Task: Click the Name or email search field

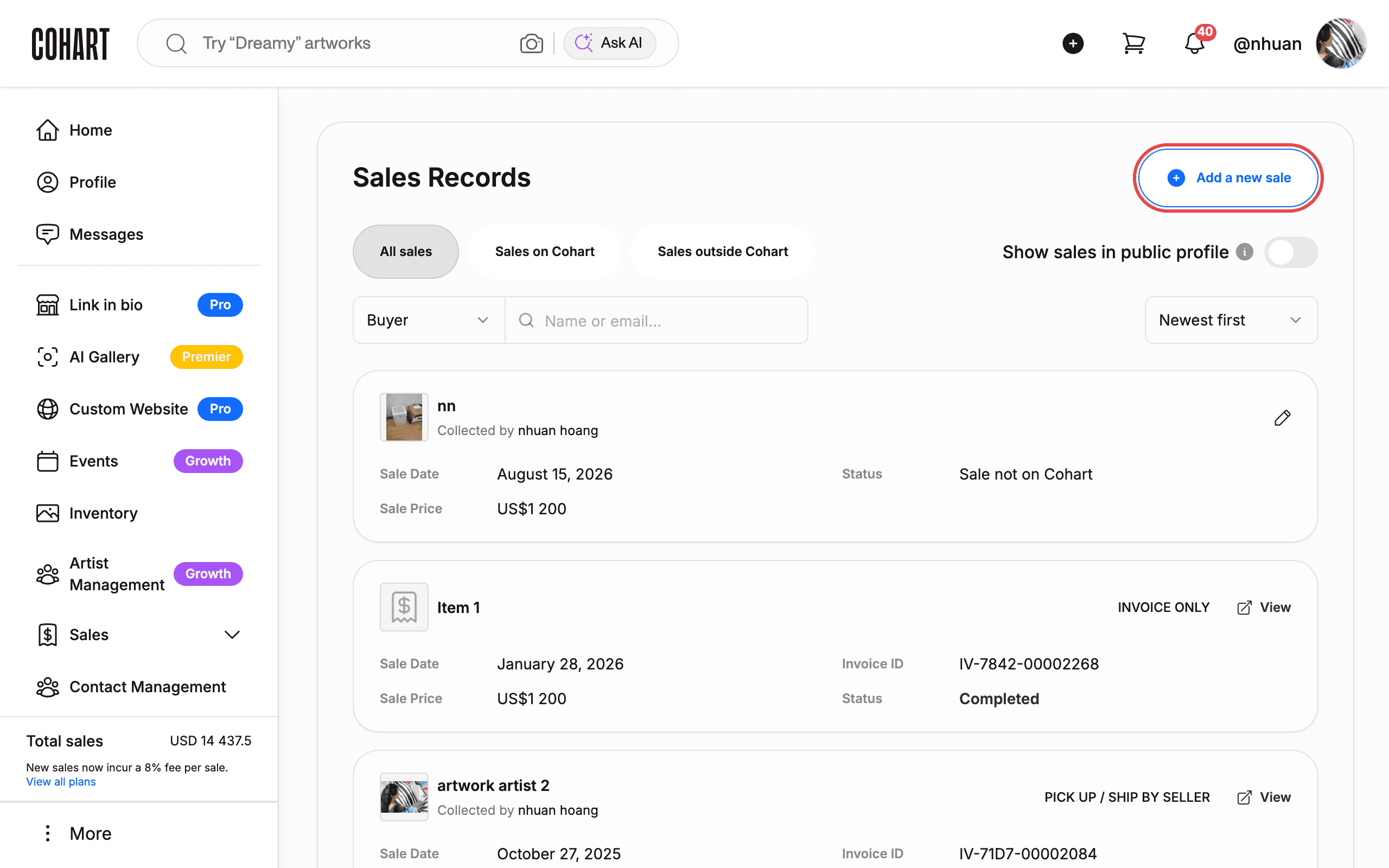Action: (x=657, y=320)
